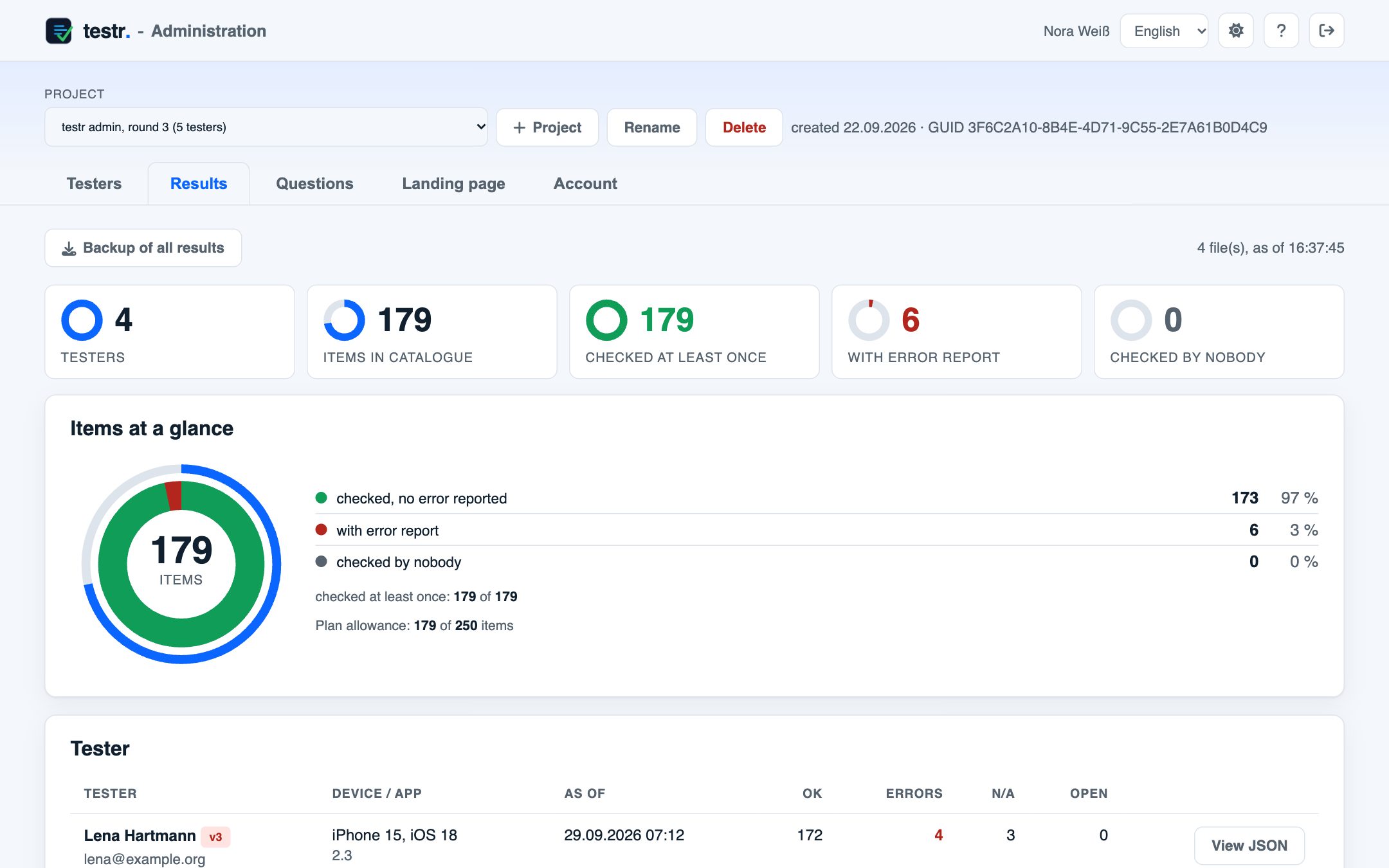Open the Questions tab

314,183
